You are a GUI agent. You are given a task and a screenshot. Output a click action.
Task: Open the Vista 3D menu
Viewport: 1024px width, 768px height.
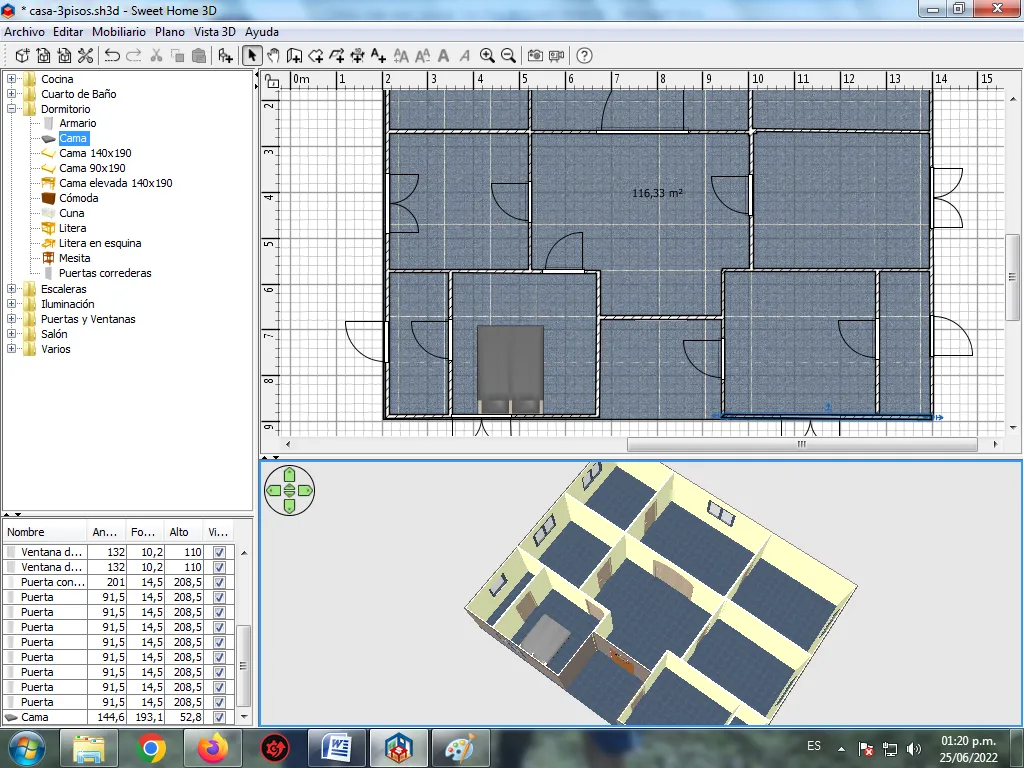pyautogui.click(x=214, y=32)
